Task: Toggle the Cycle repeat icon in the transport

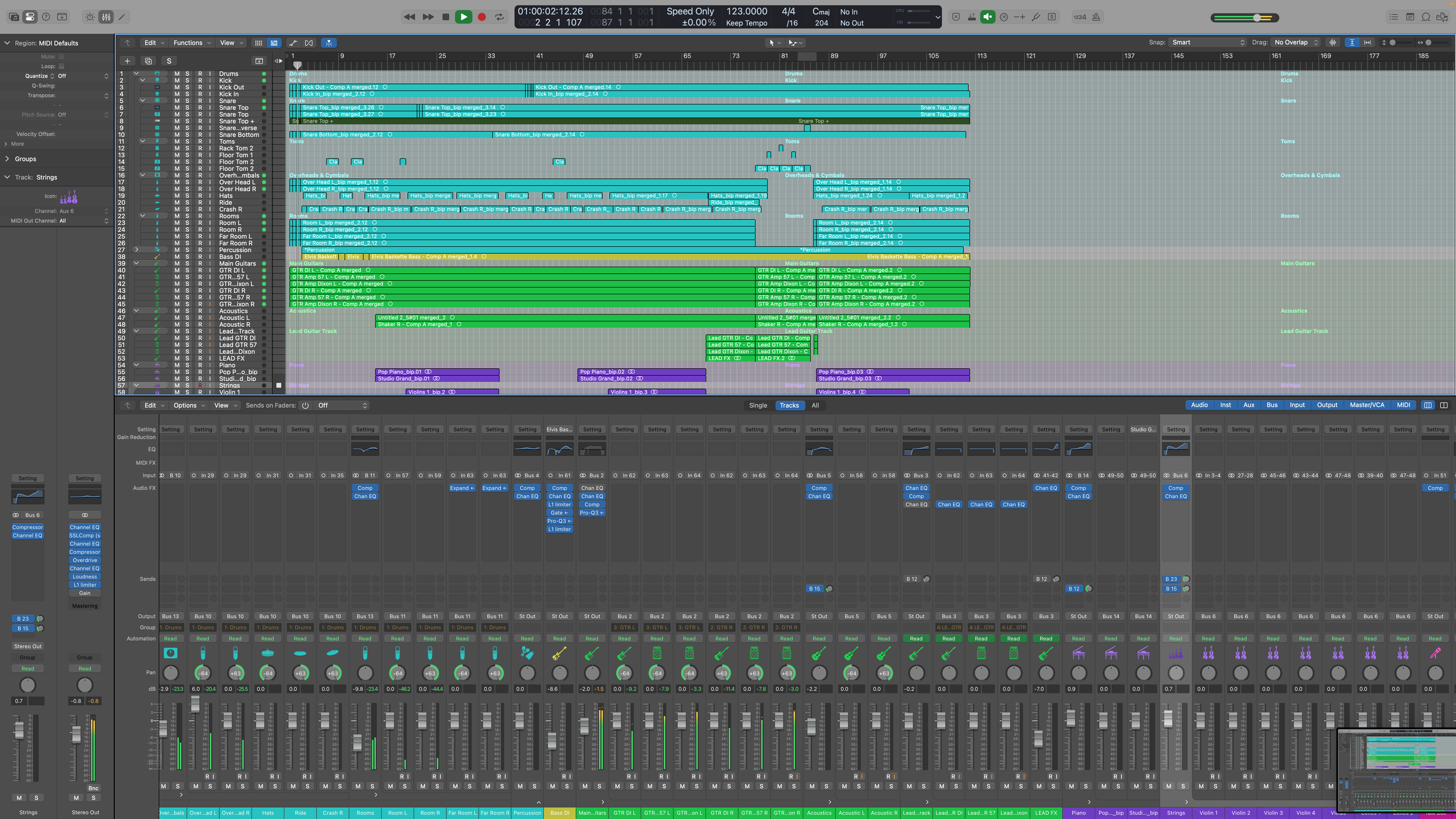Action: tap(499, 17)
